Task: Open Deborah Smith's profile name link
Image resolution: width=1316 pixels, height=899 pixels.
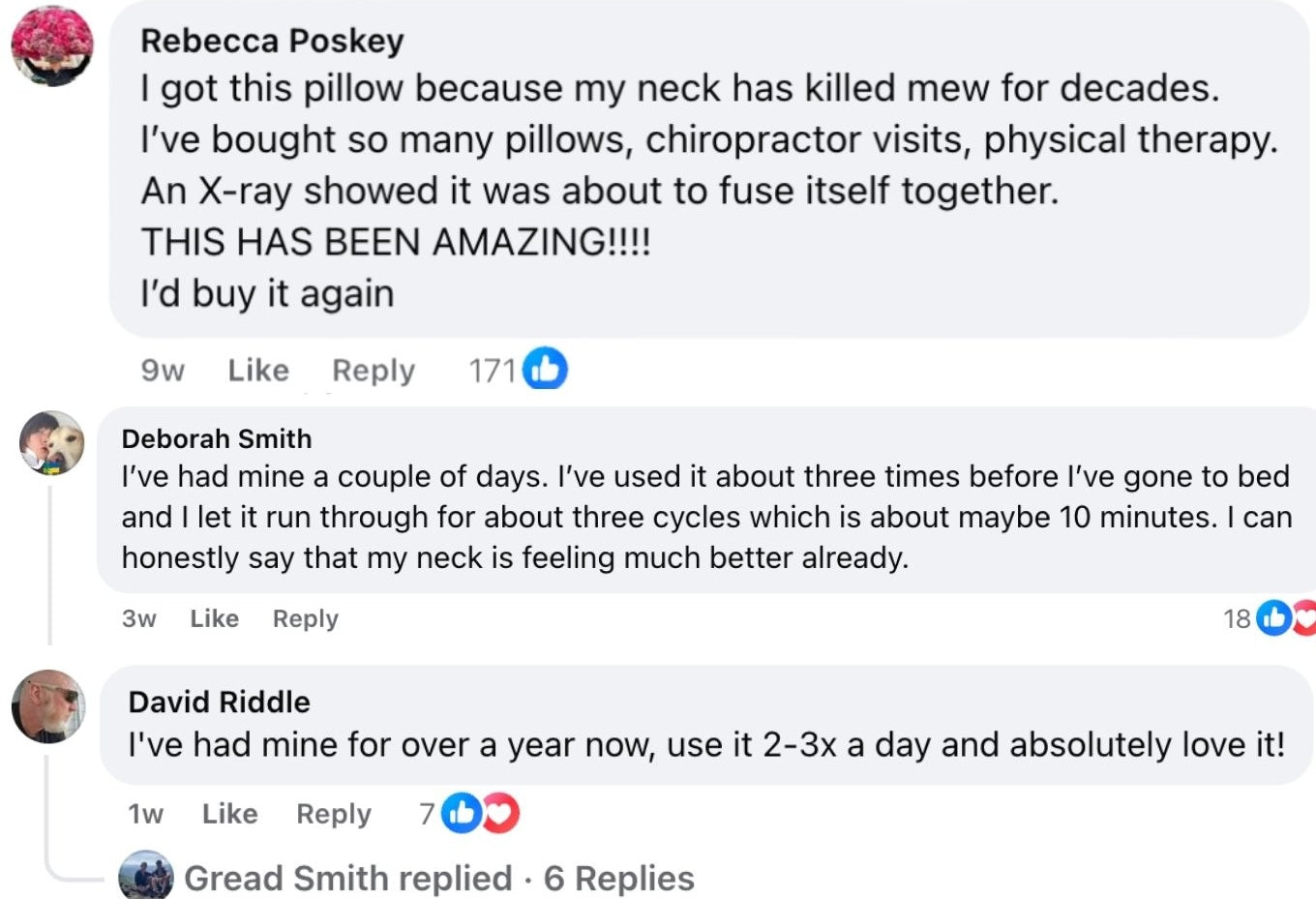Action: (x=217, y=438)
